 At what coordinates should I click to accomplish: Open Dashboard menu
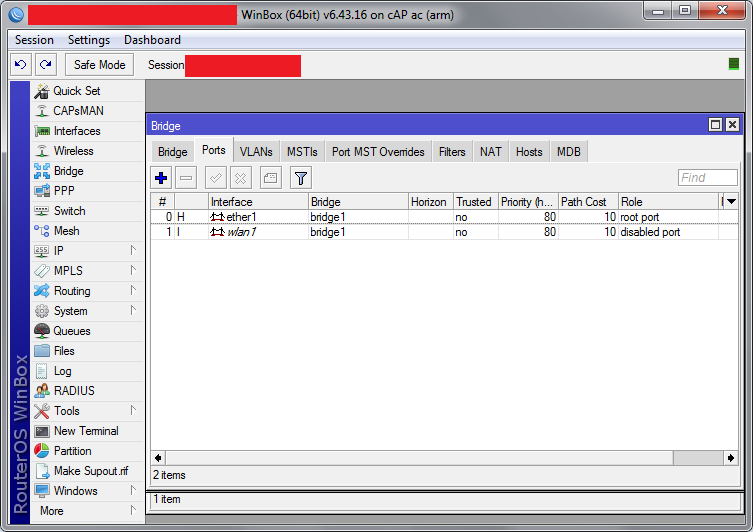152,40
